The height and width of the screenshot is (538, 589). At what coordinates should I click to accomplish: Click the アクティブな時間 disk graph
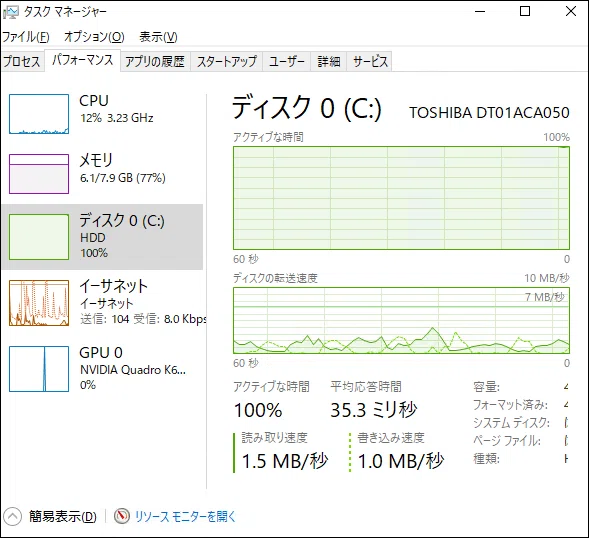point(401,198)
